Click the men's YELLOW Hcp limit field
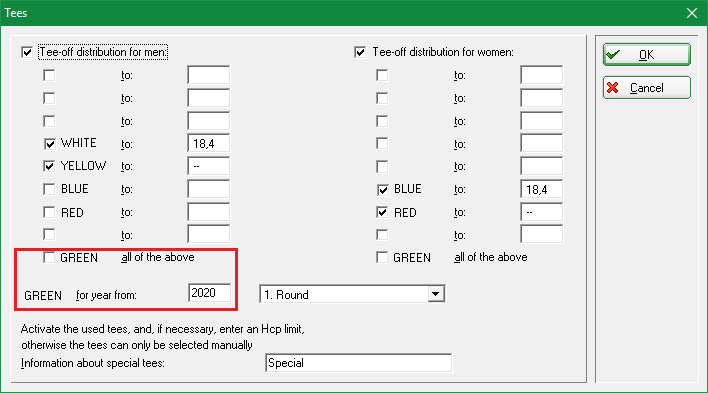708x393 pixels. [x=209, y=166]
